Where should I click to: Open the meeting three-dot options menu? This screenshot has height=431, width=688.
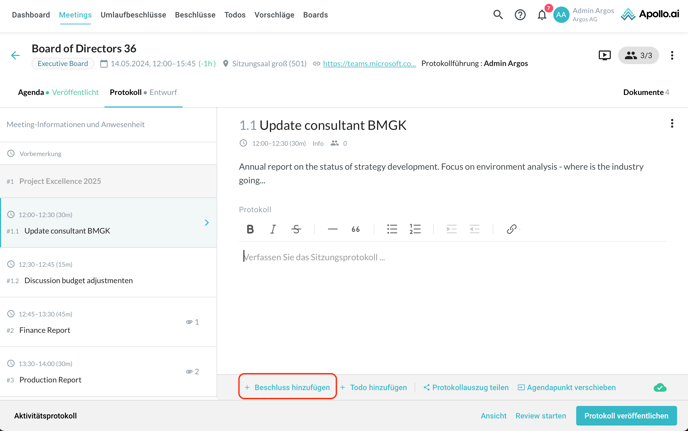[672, 56]
